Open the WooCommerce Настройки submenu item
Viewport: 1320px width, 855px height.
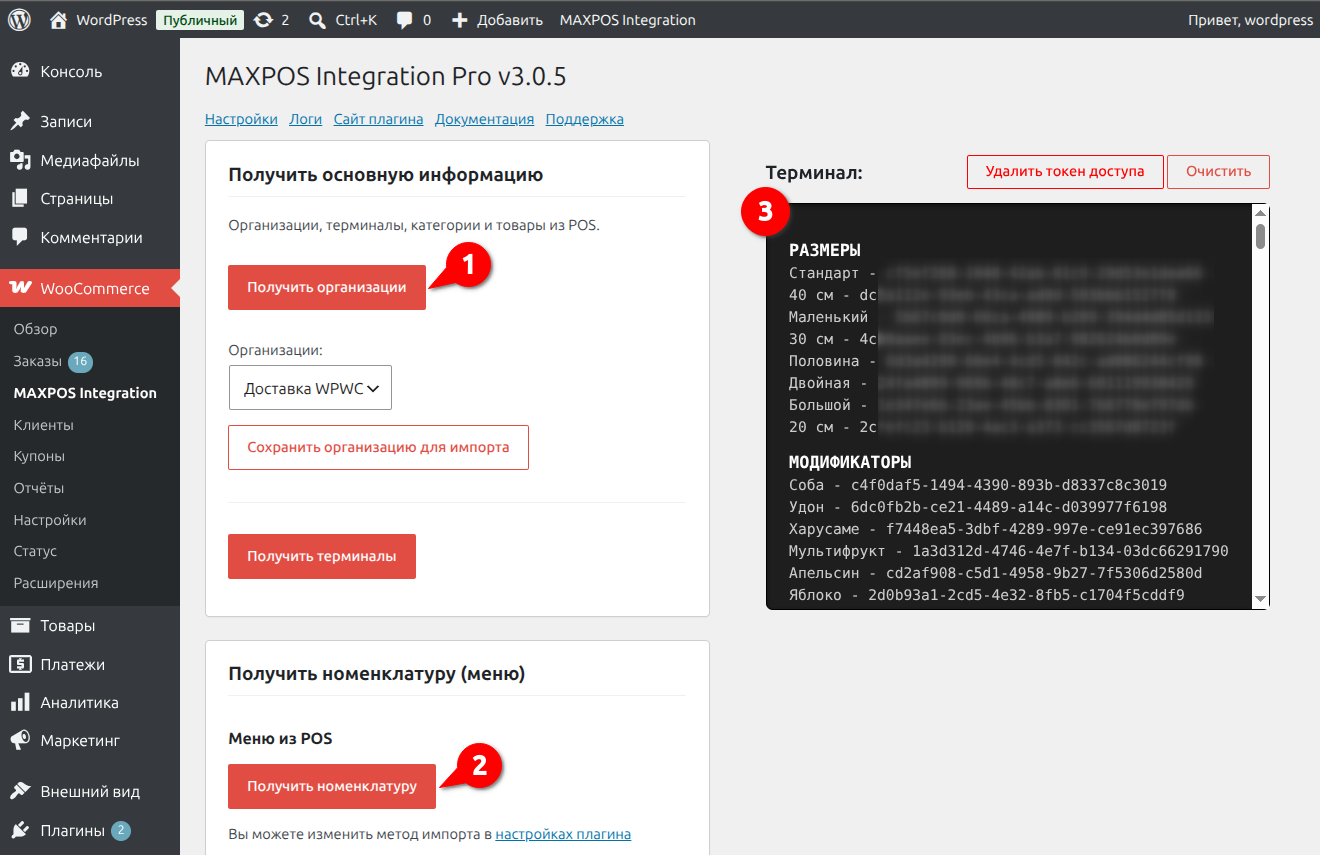(x=50, y=520)
